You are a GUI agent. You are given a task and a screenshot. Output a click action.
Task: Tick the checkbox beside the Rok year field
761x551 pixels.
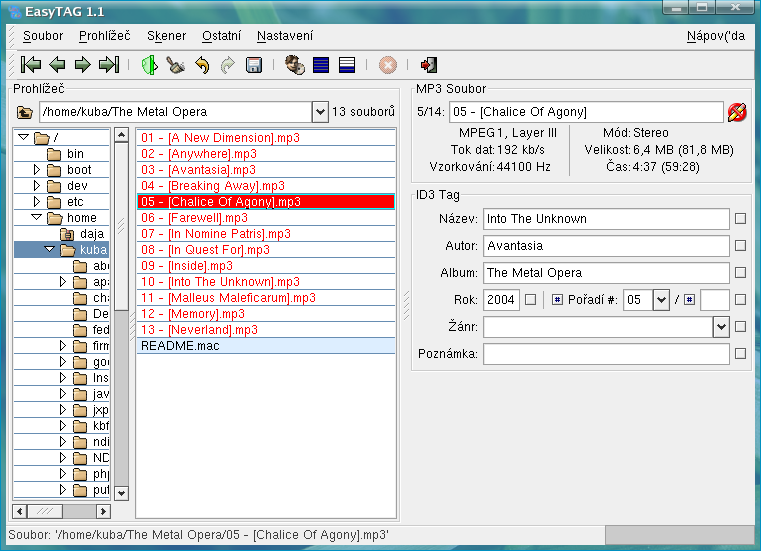[531, 299]
